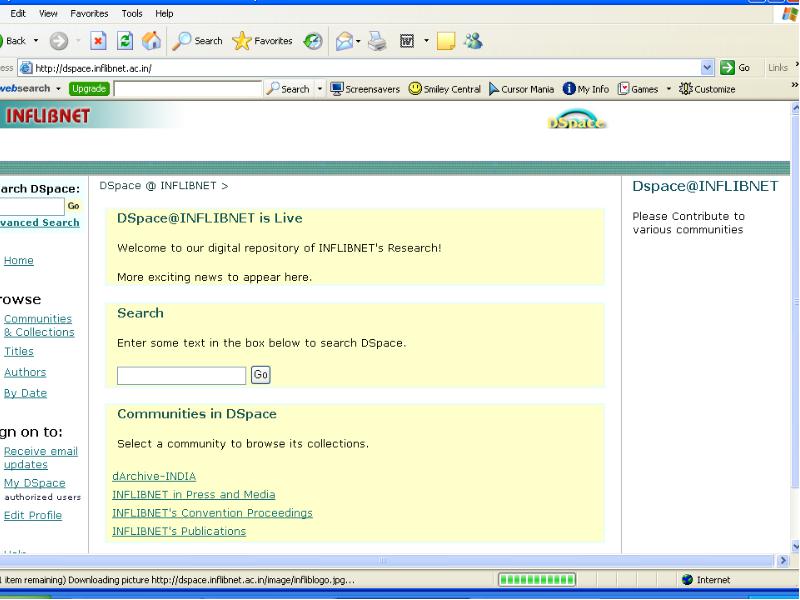800x600 pixels.
Task: Click the vertical scrollbar down arrow
Action: (795, 546)
